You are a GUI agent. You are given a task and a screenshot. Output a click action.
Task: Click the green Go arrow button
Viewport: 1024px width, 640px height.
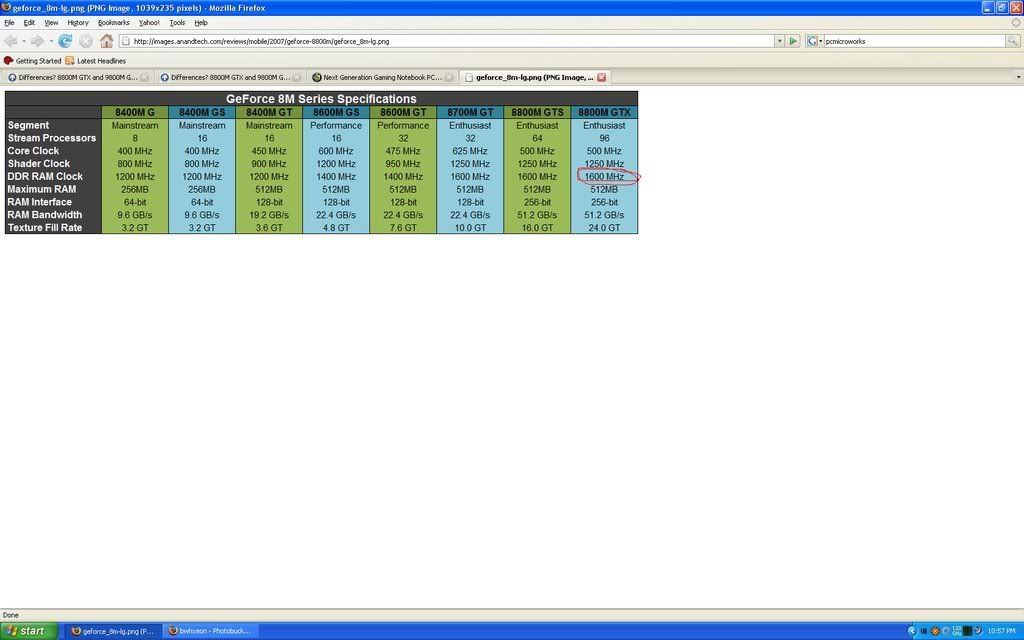coord(793,41)
